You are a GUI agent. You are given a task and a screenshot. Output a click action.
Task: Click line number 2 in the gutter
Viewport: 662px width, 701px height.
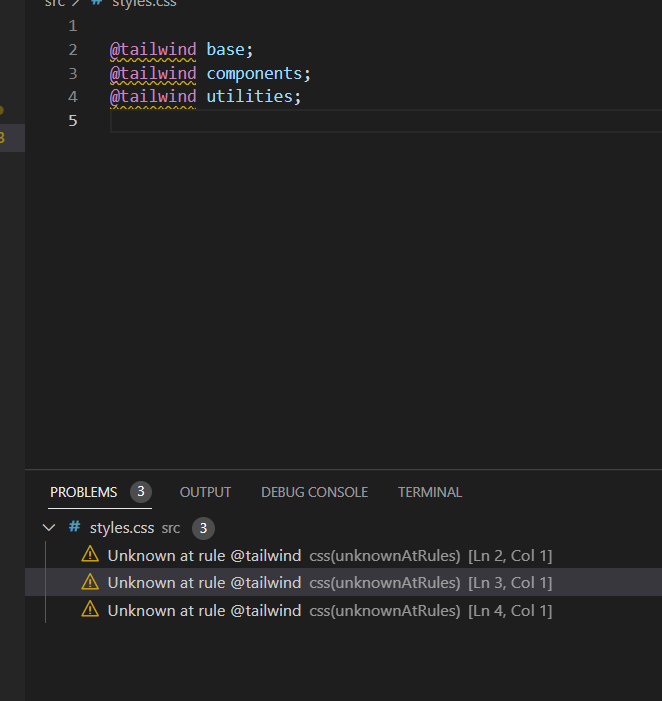click(73, 50)
